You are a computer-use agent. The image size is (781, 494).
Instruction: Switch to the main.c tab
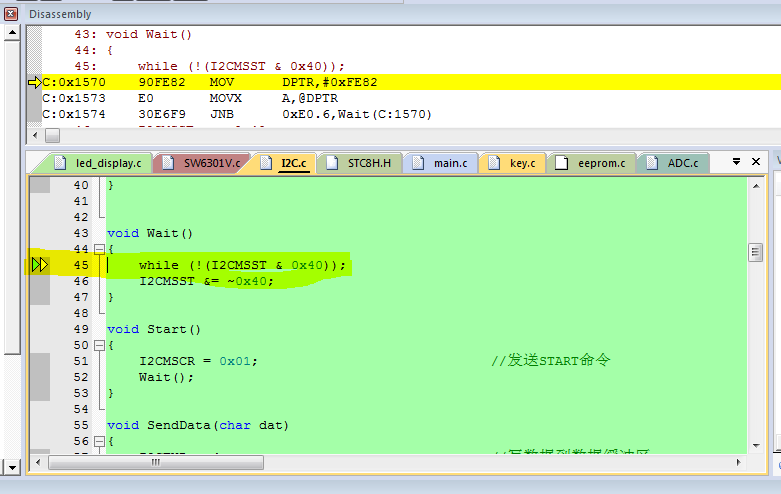click(x=441, y=163)
